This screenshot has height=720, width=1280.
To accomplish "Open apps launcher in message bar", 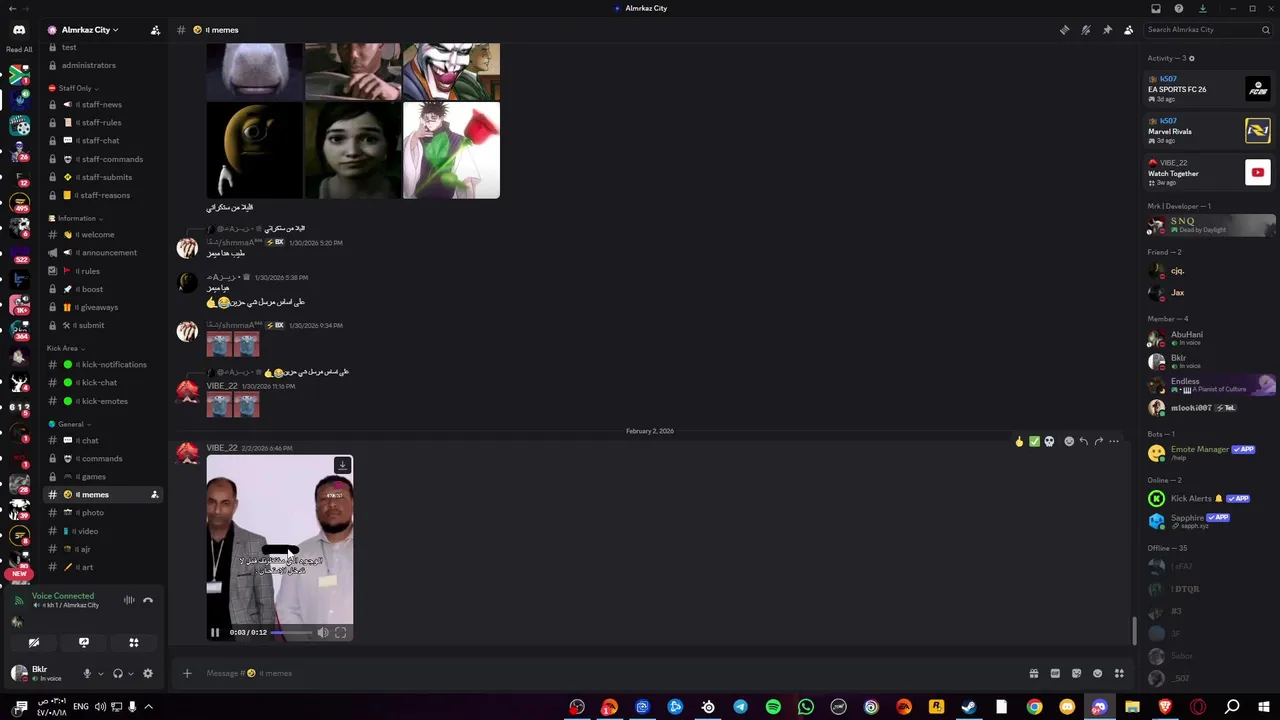I will [1119, 673].
